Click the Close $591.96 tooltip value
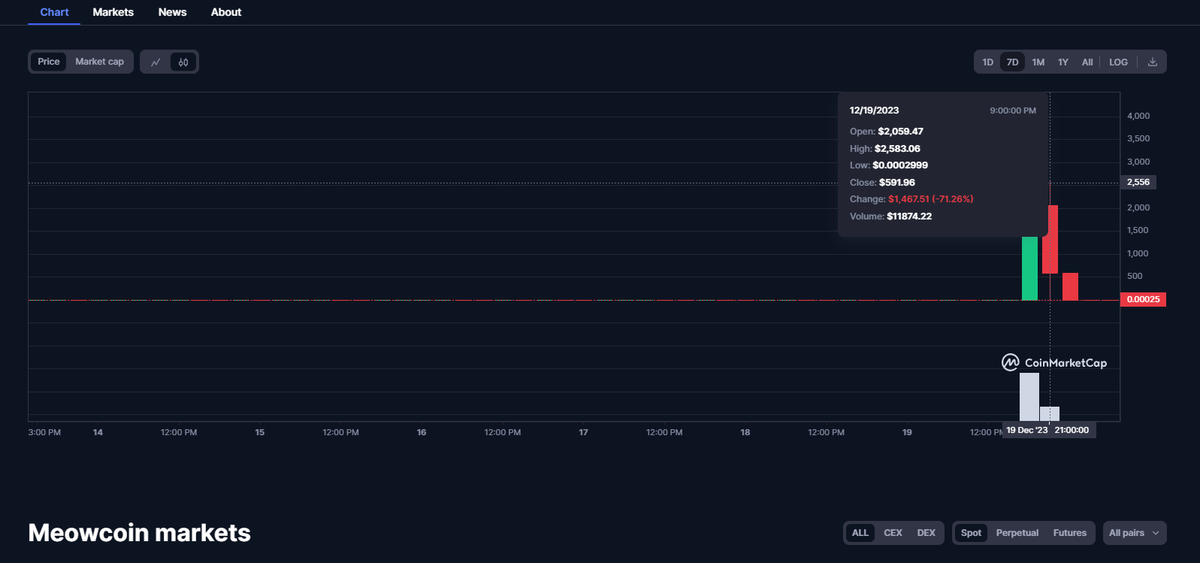The height and width of the screenshot is (563, 1200). pyautogui.click(x=898, y=182)
